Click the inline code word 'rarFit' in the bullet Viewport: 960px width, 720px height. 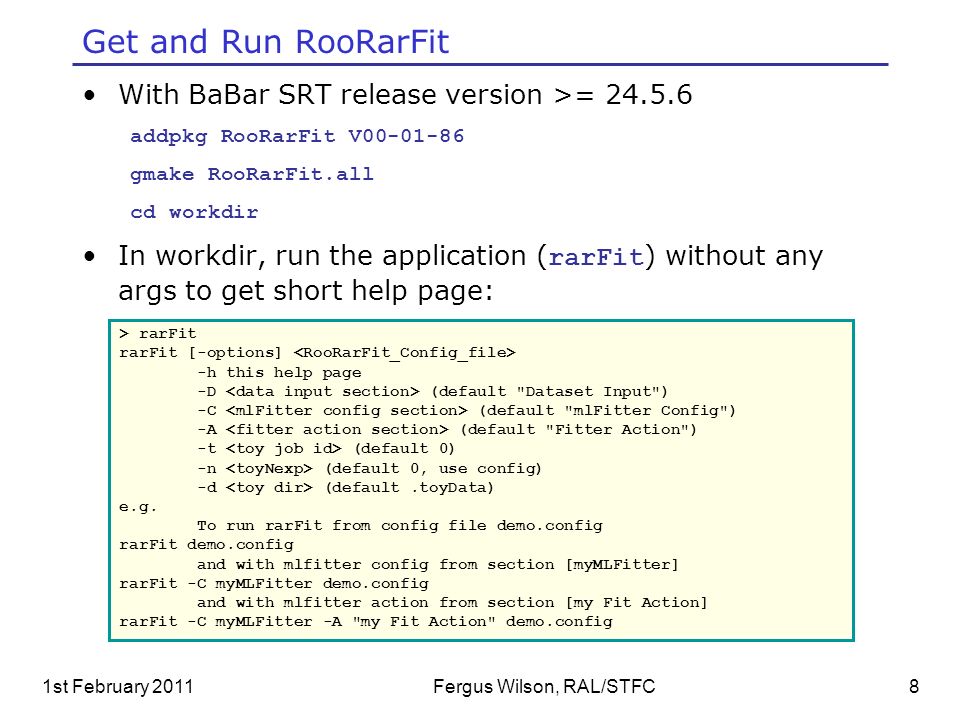coord(596,257)
